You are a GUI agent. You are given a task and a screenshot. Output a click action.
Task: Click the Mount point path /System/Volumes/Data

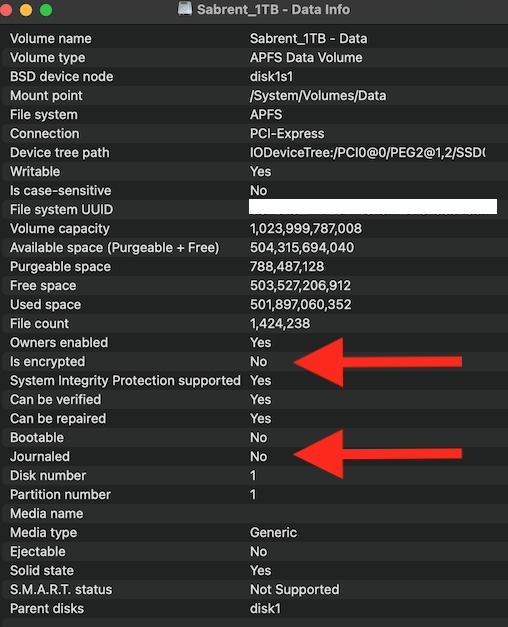(x=318, y=96)
